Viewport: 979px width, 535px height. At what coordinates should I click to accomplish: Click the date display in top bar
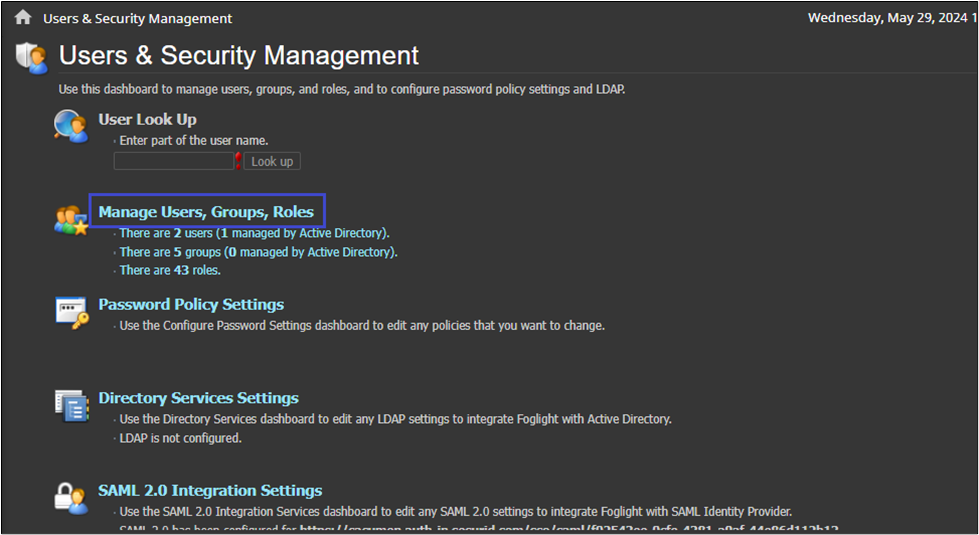888,18
